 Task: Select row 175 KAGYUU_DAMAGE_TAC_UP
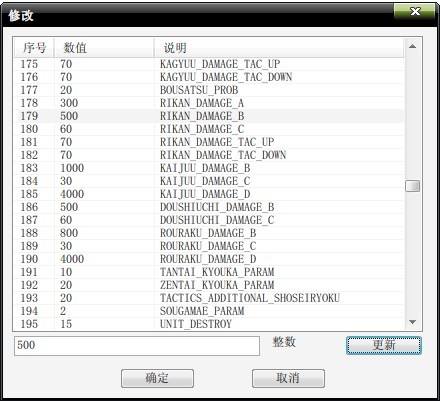tap(209, 64)
